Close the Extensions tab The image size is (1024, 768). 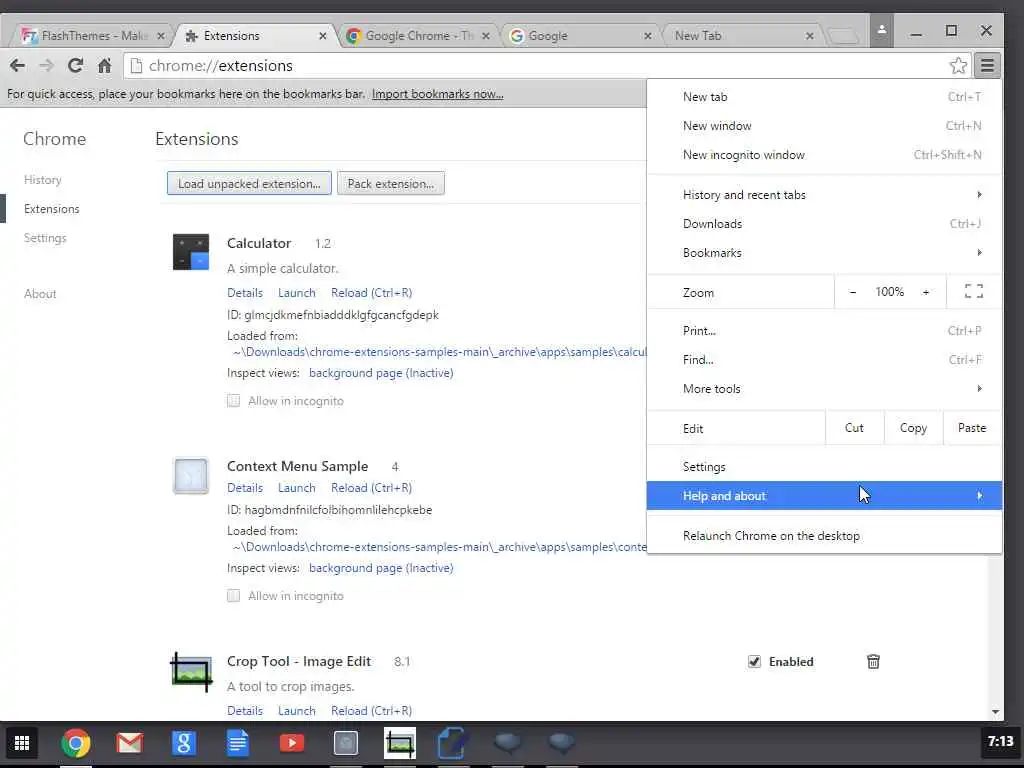coord(323,36)
